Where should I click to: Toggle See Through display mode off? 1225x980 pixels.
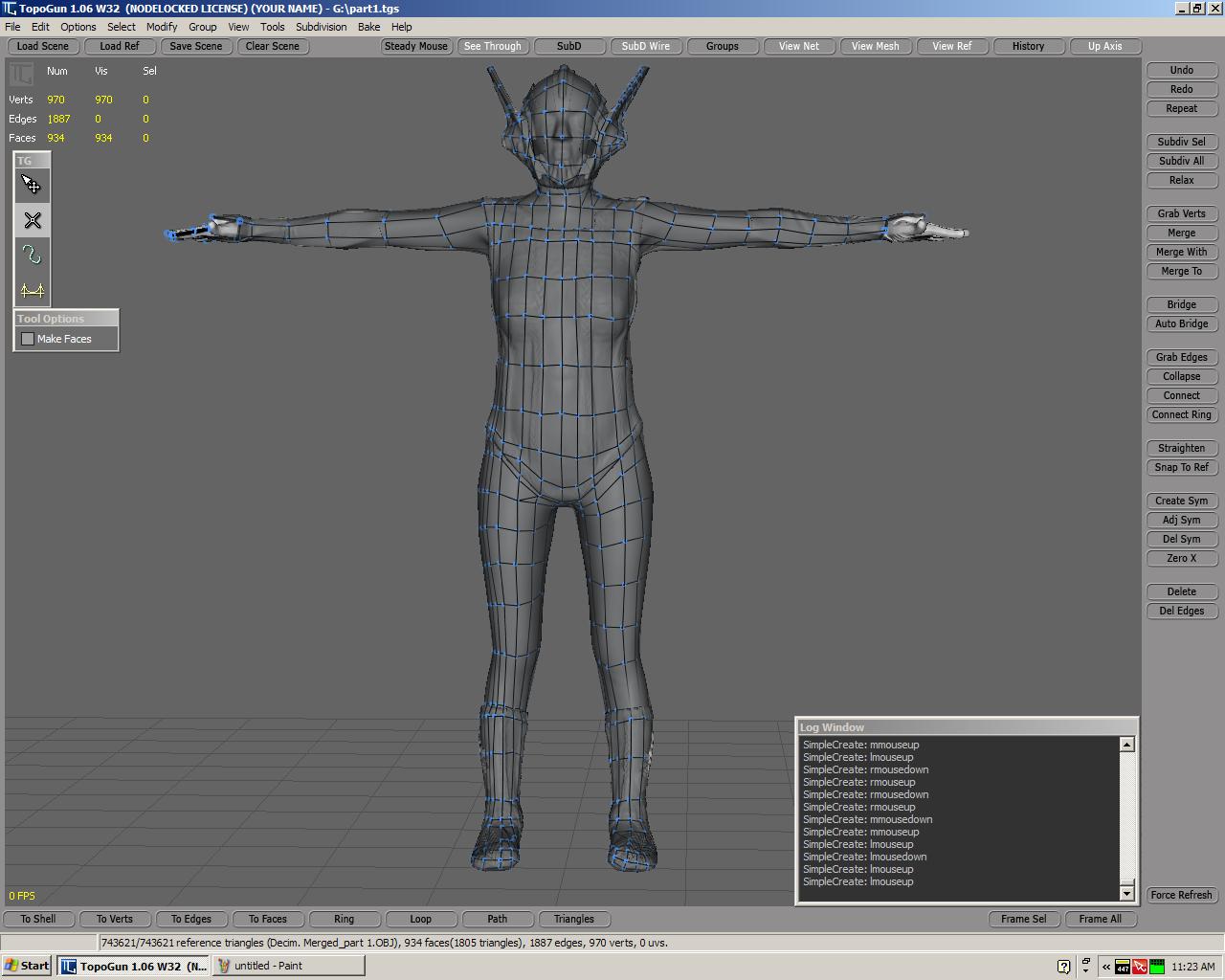[494, 46]
